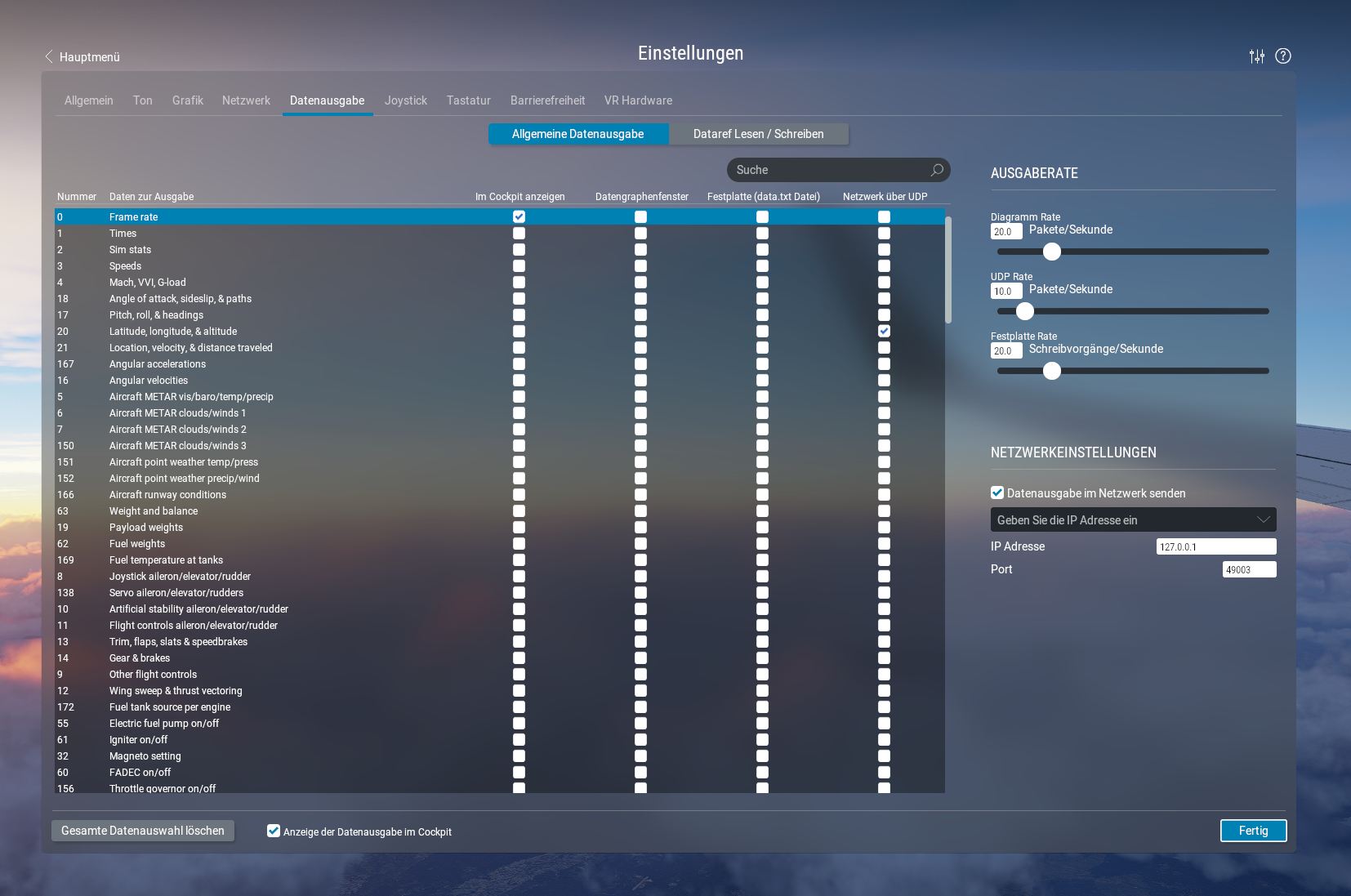The image size is (1351, 896).
Task: Enable Festplatte output for Sim stats
Action: [762, 249]
